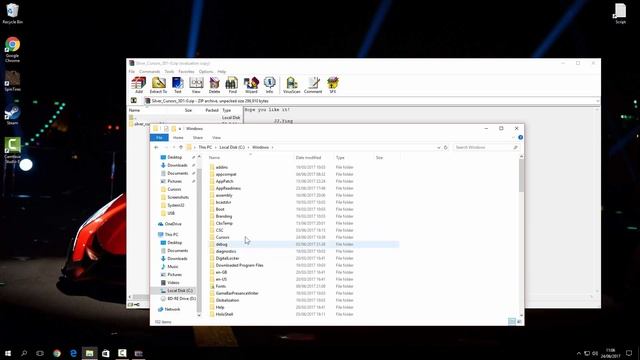The image size is (640, 360).
Task: Open Recycle Bin desktop icon
Action: click(x=12, y=13)
